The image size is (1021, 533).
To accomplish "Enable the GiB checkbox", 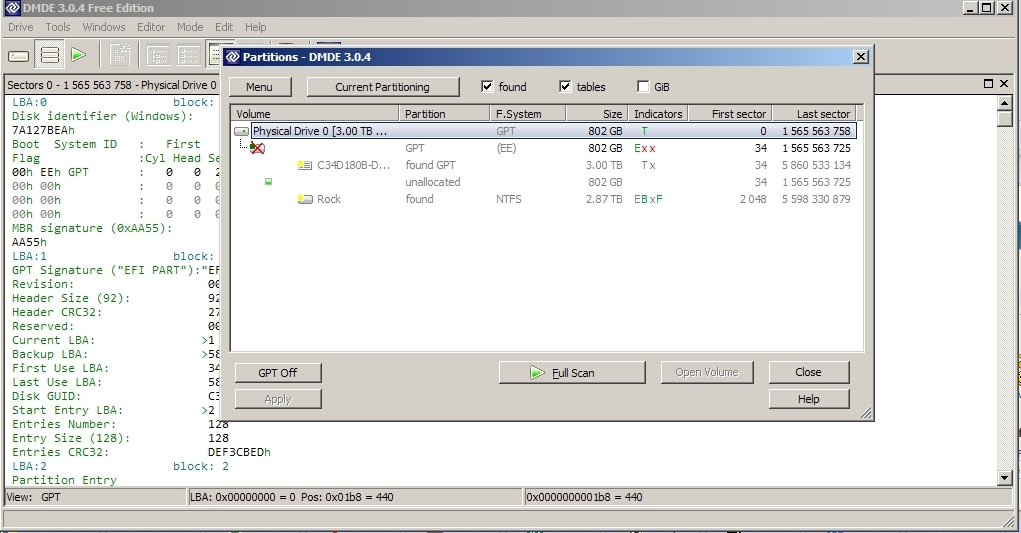I will click(x=643, y=87).
